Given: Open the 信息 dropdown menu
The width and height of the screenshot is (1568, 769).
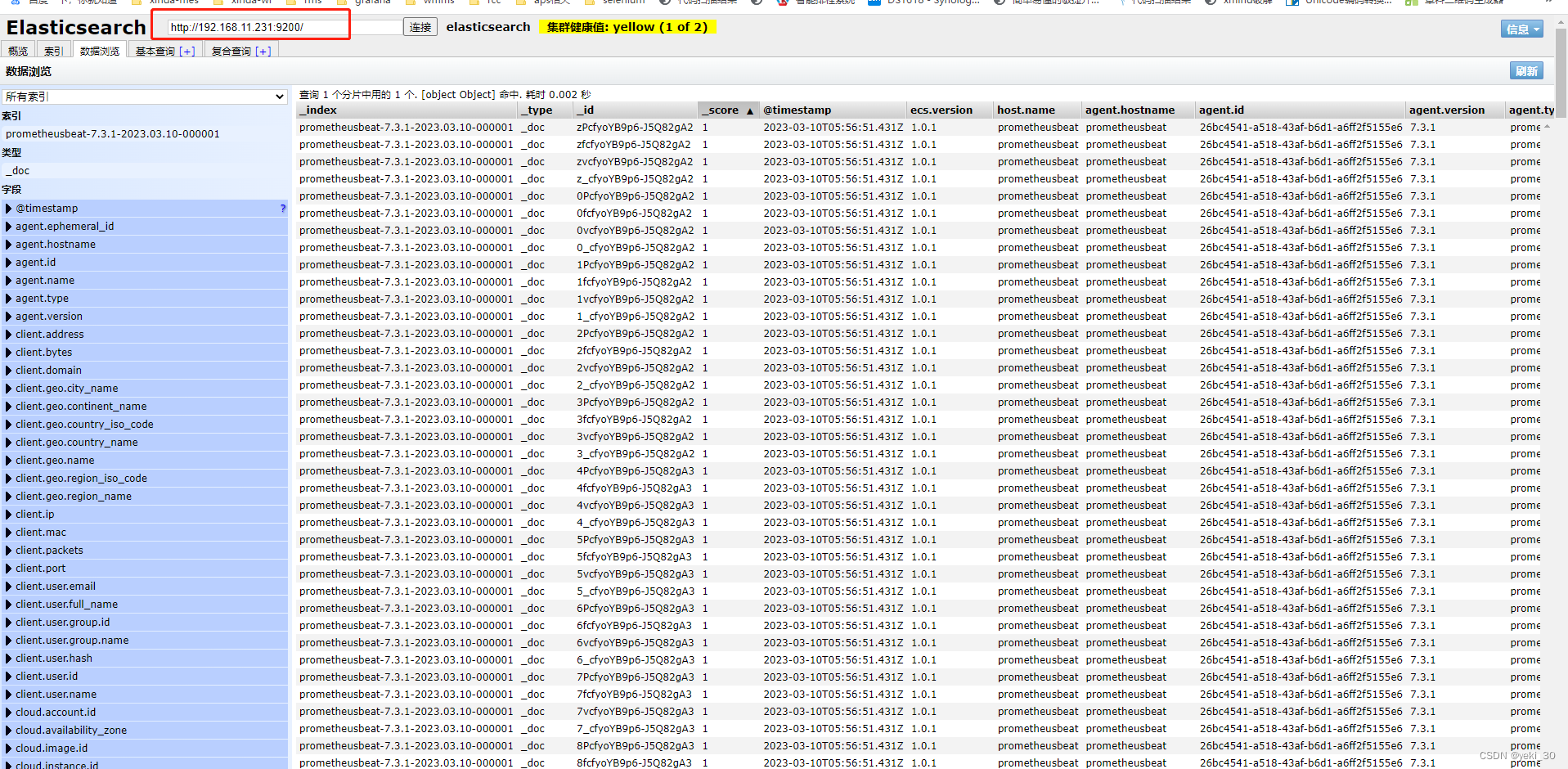Looking at the screenshot, I should [x=1522, y=29].
